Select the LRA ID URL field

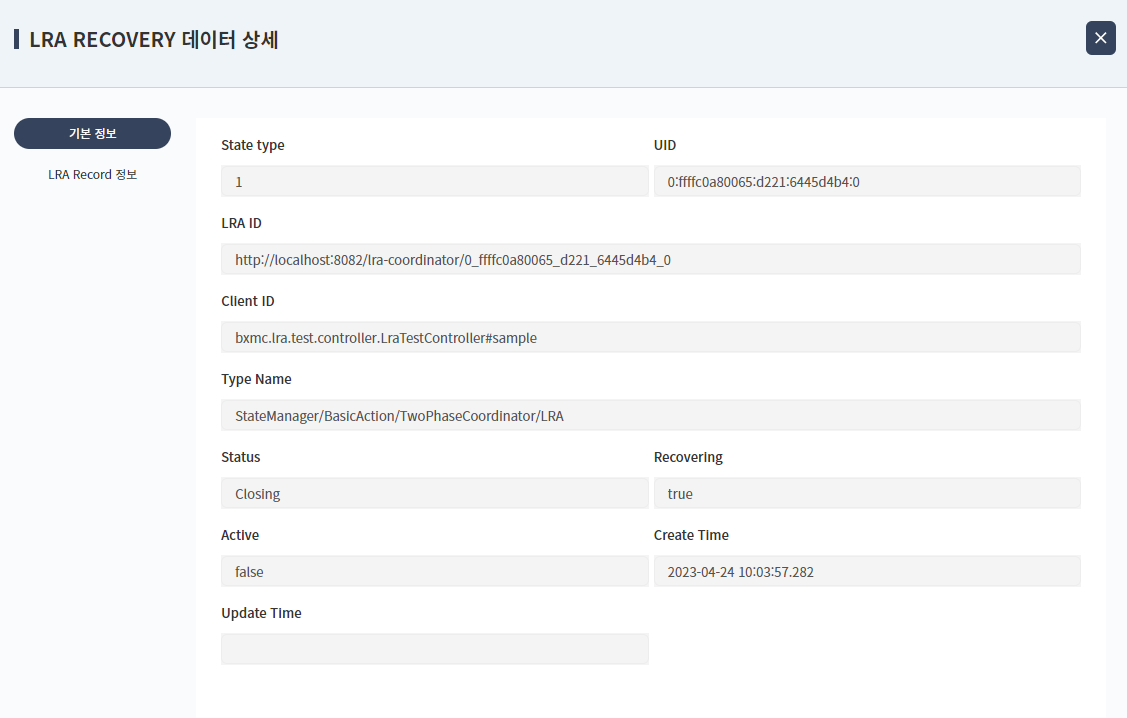(x=650, y=258)
